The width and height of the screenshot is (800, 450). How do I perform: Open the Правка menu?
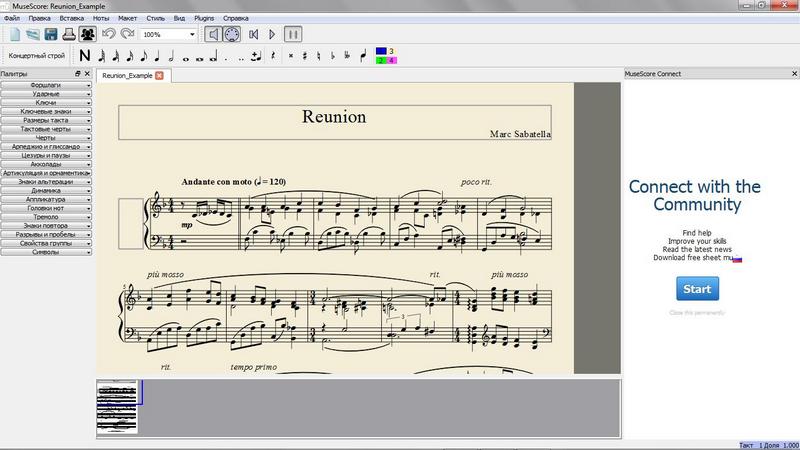coord(40,18)
